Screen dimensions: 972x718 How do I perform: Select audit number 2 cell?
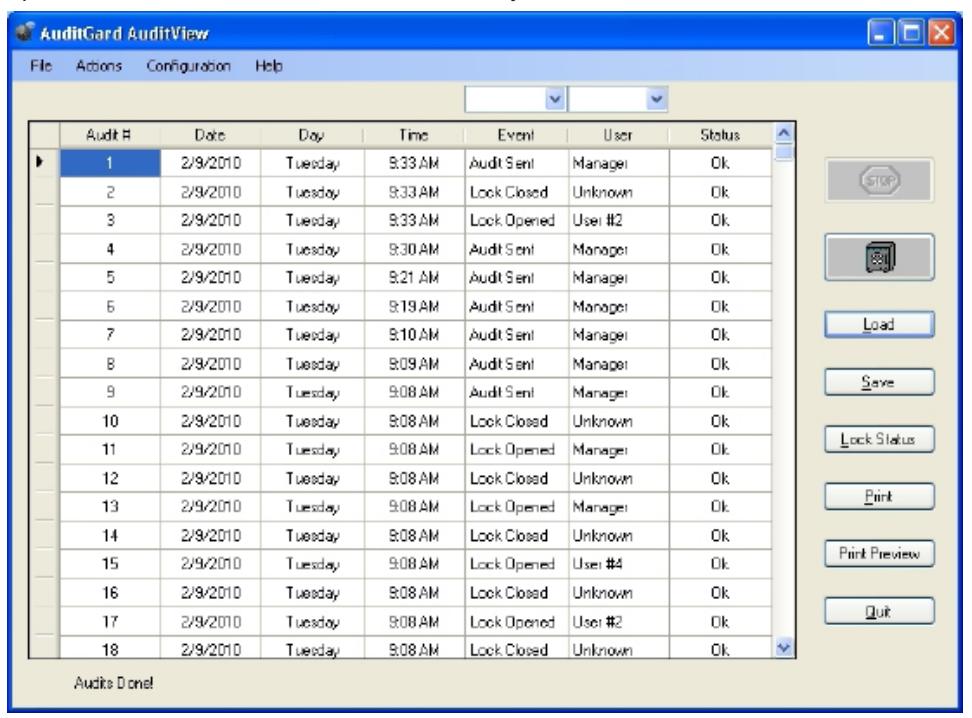point(110,192)
